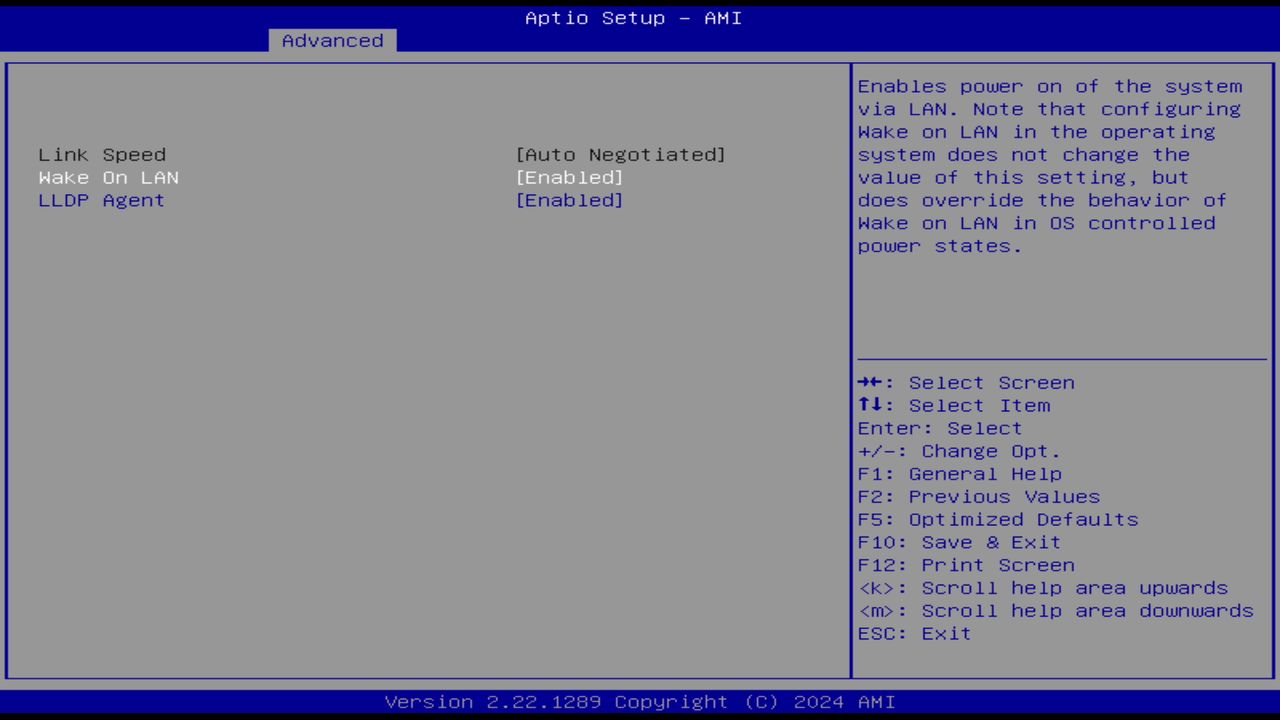Open the Wake On LAN [Enabled] value

(x=569, y=178)
